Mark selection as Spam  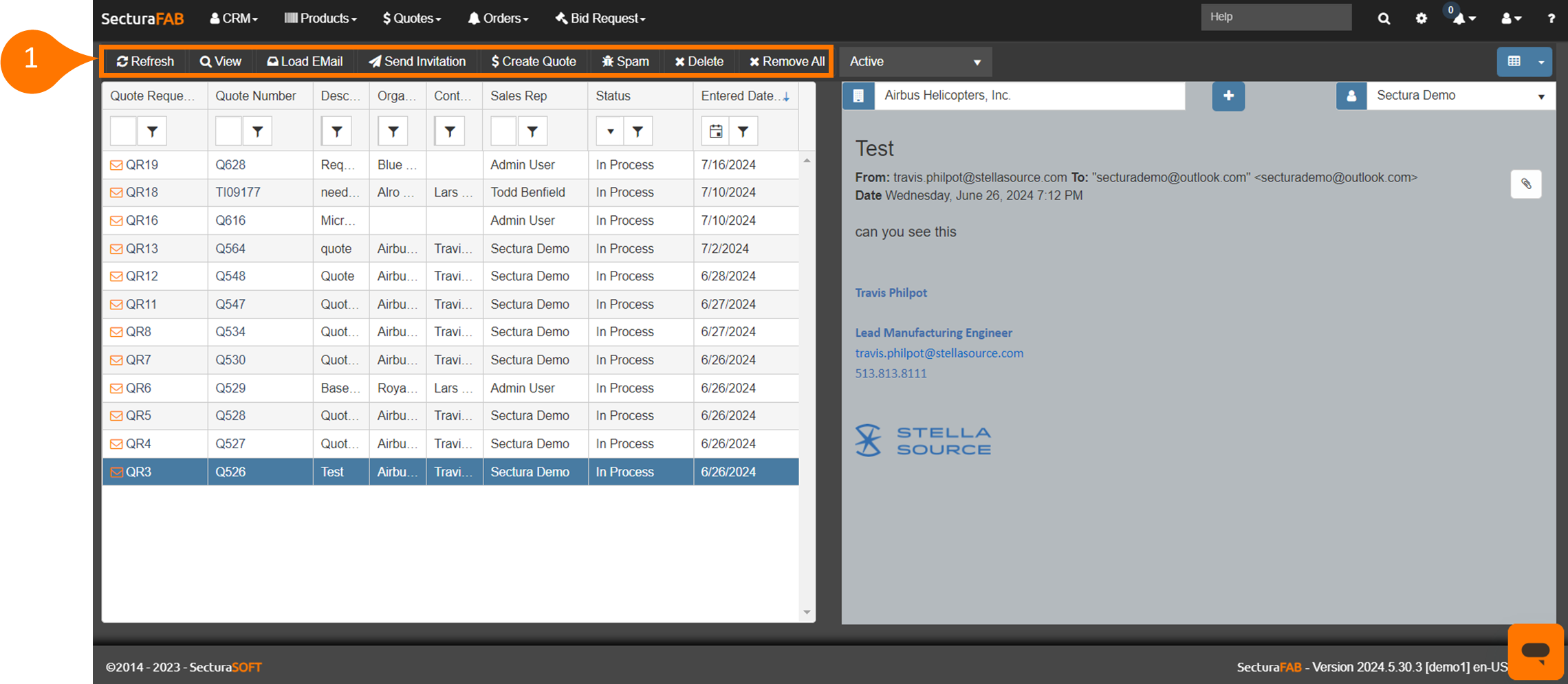[625, 61]
